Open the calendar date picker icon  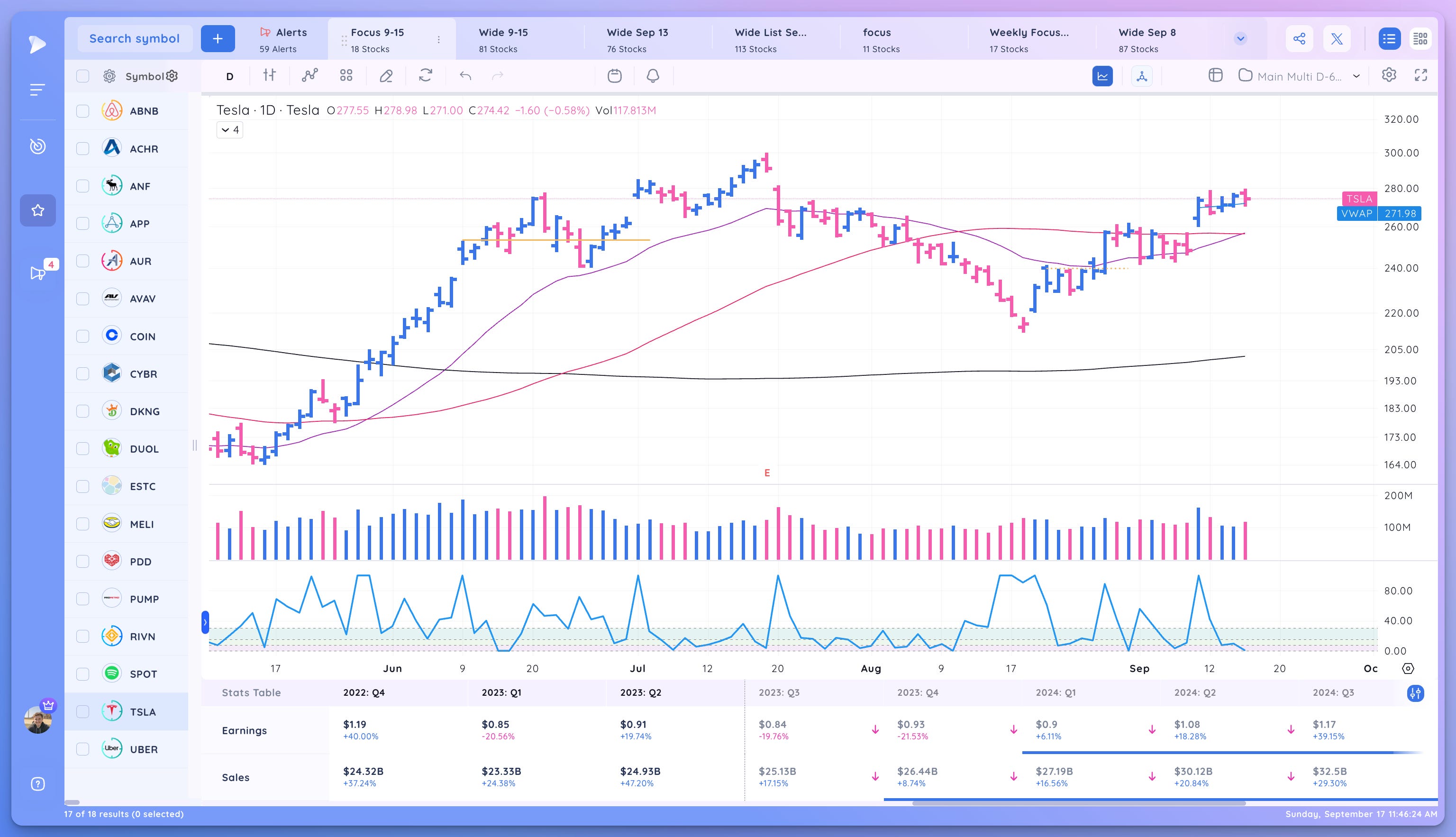[x=614, y=76]
